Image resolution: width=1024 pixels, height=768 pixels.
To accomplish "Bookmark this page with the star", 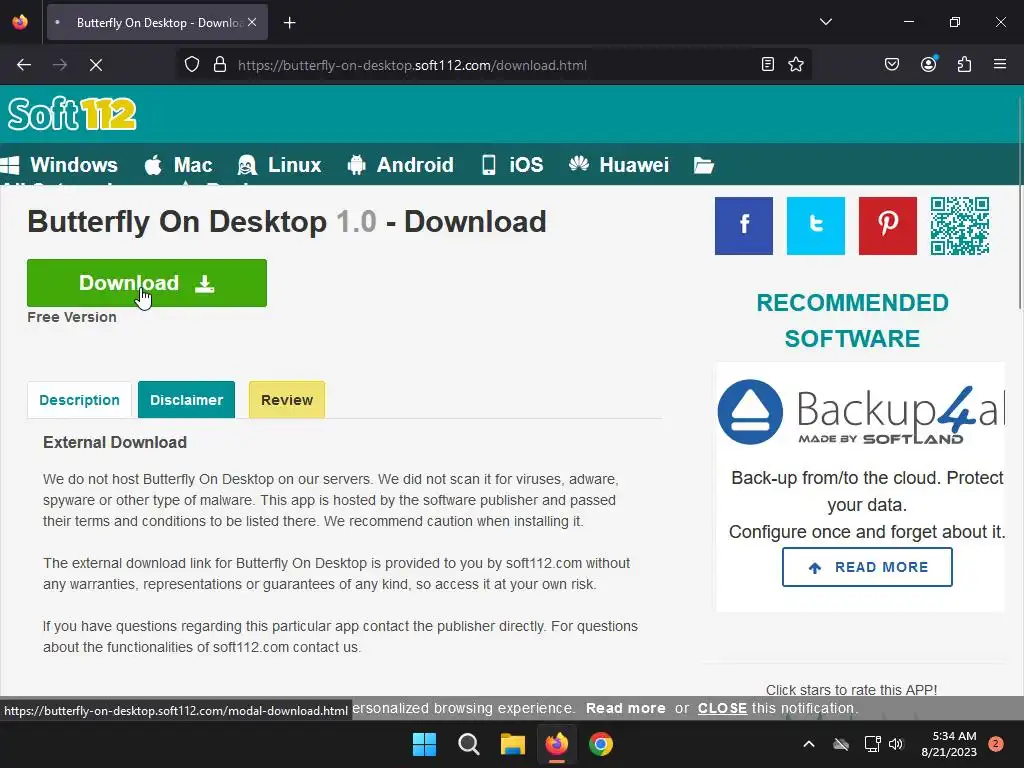I will tap(795, 65).
